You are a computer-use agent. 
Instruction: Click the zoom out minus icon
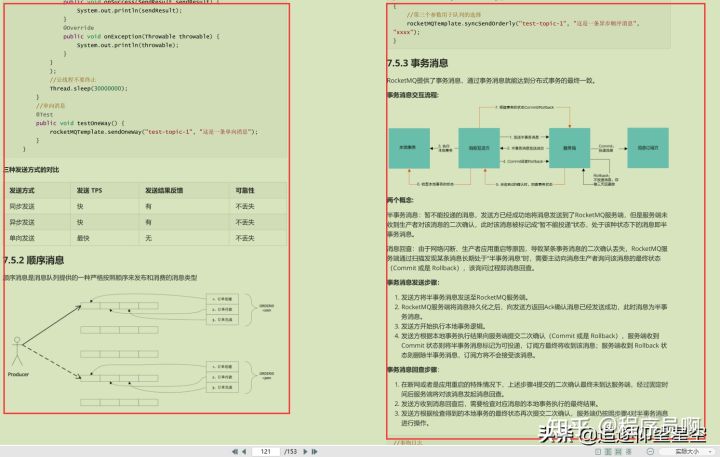[x=650, y=451]
